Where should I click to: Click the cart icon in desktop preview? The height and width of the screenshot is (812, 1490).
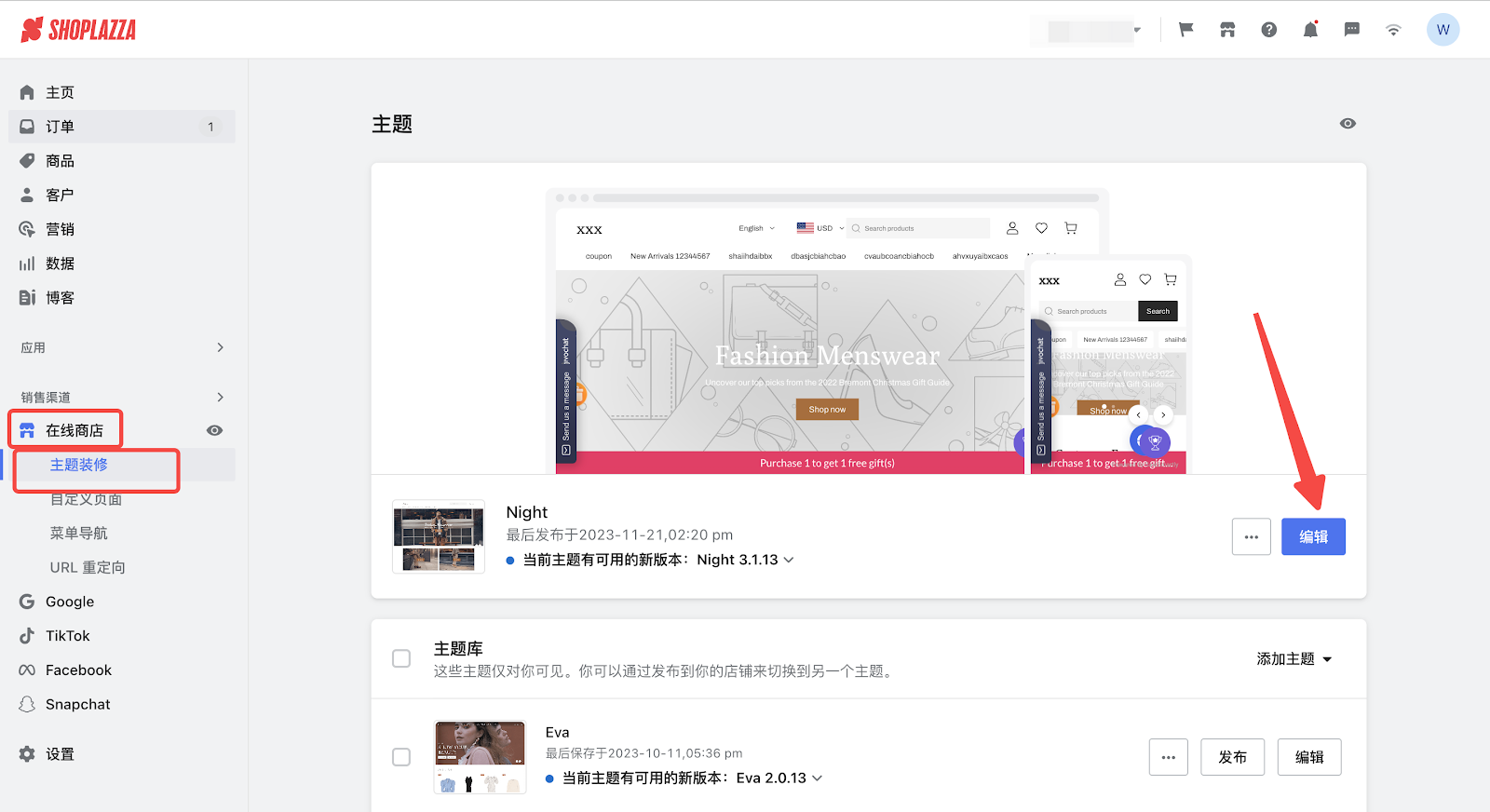1071,228
